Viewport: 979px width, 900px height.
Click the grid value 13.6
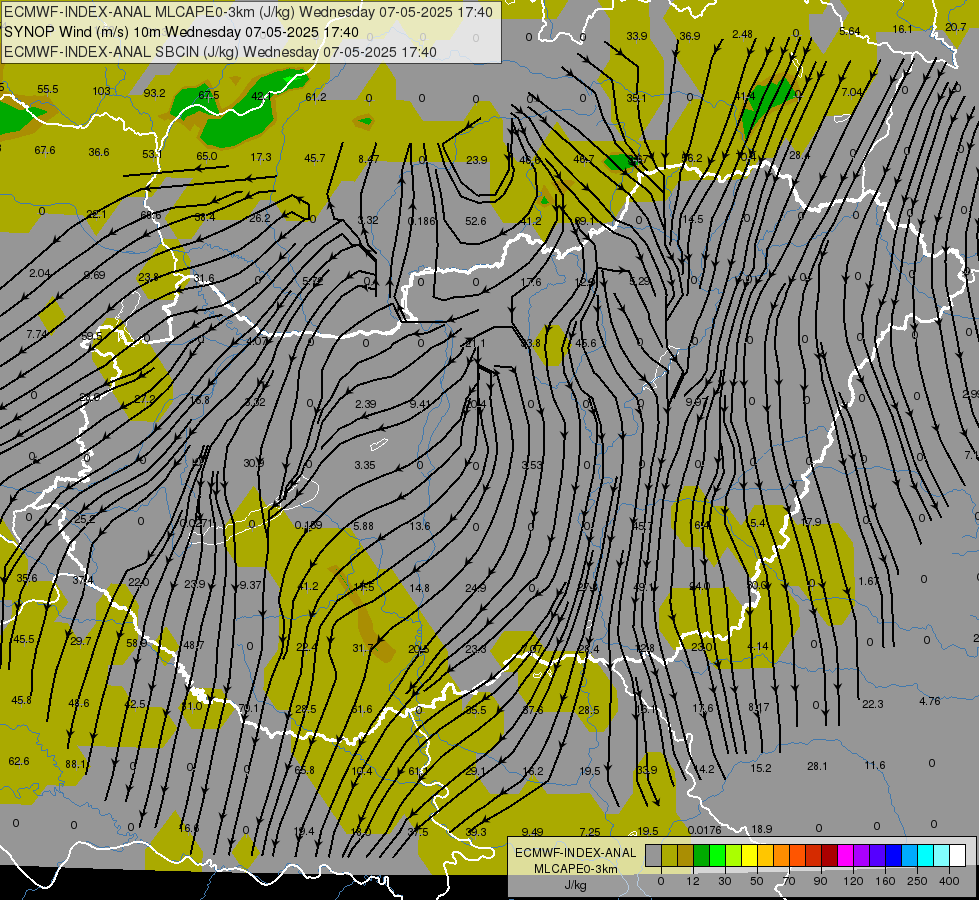(420, 526)
